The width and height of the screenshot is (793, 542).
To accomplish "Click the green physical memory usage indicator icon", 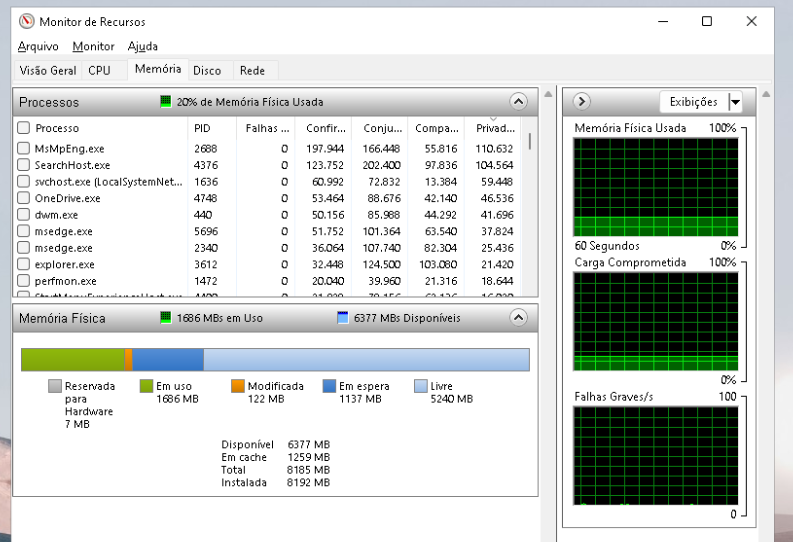I will 166,102.
